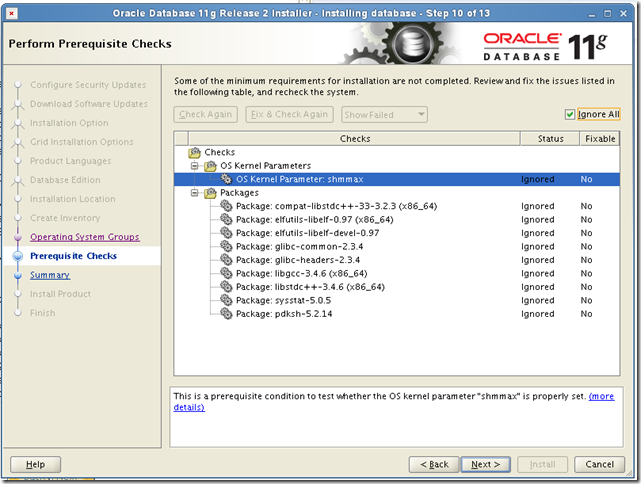Screen dimensions: 641x484
Task: Click the Product Languages step
Action: 70,161
